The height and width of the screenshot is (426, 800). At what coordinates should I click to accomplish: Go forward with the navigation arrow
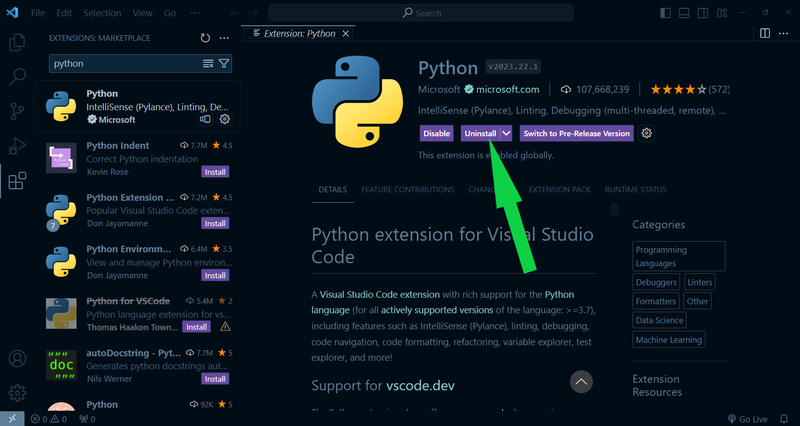click(x=253, y=13)
